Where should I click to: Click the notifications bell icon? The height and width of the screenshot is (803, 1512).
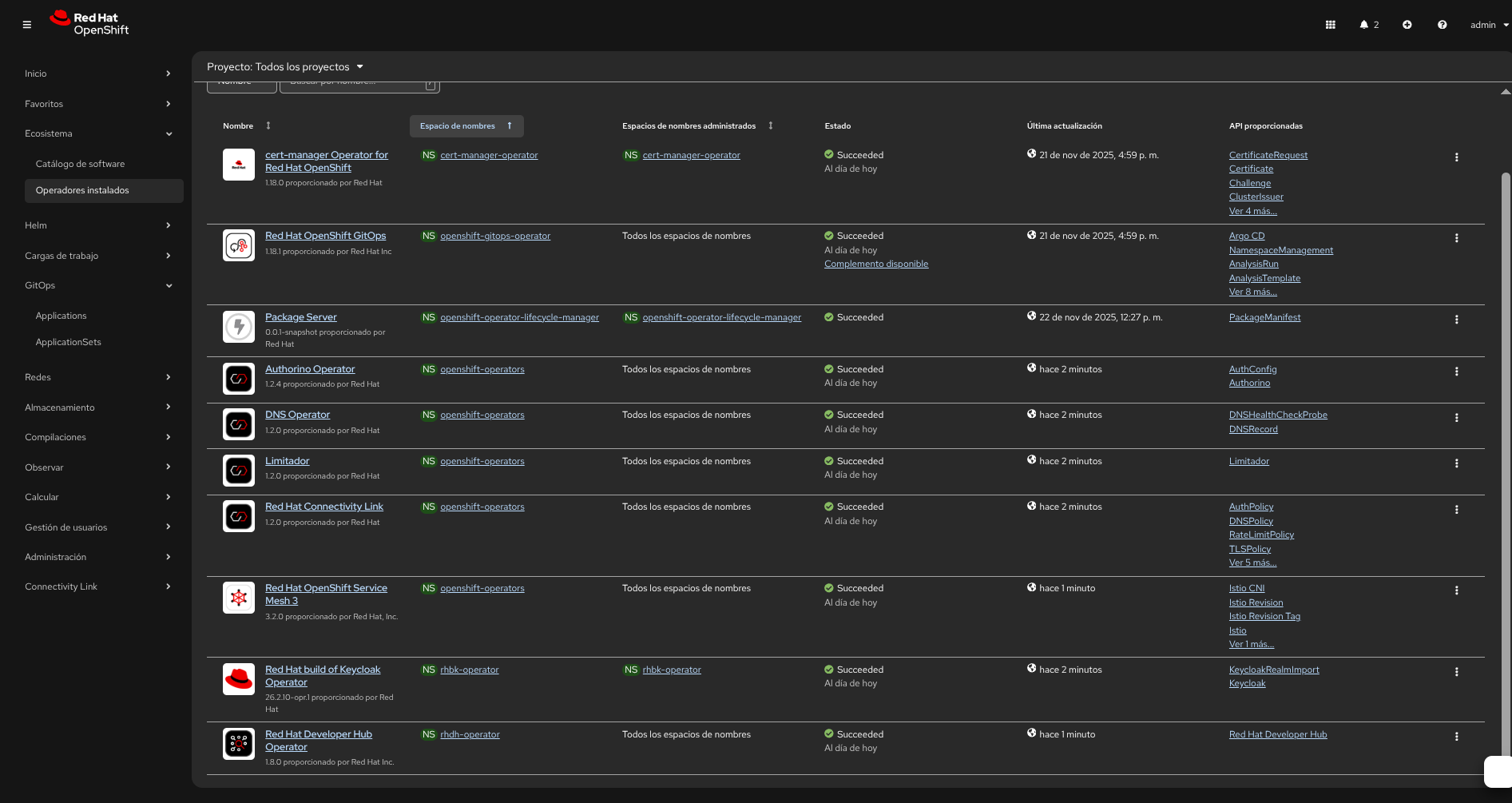1364,25
